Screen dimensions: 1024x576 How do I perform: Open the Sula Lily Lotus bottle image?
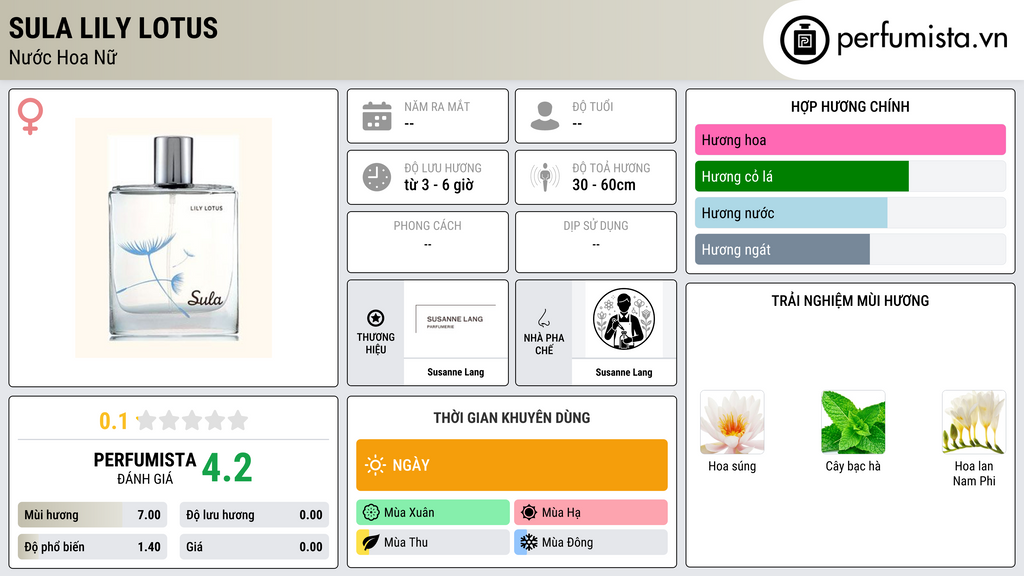(x=174, y=238)
